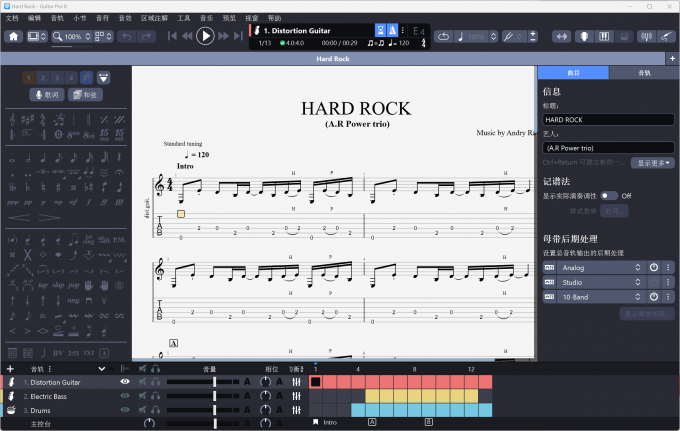Click the title field containing HARD ROCK
Viewport: 680px width, 431px height.
[608, 119]
